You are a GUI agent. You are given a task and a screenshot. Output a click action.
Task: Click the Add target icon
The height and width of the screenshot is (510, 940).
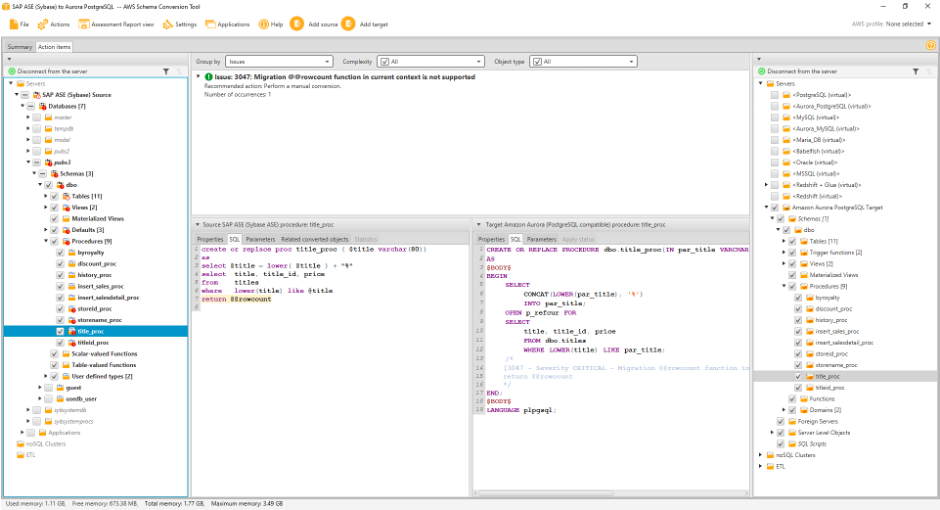tap(347, 23)
